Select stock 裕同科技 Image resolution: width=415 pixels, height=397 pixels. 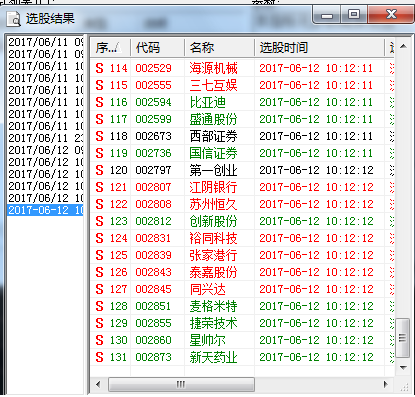pos(213,238)
